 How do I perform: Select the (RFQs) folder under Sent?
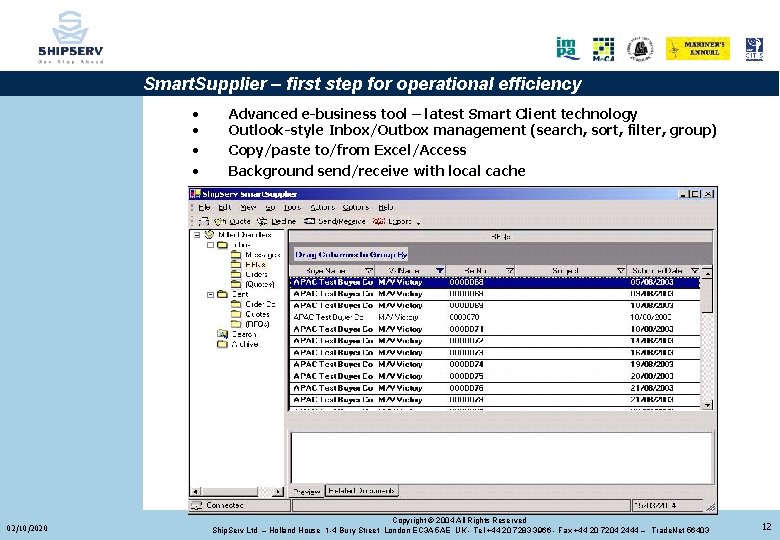(x=257, y=324)
